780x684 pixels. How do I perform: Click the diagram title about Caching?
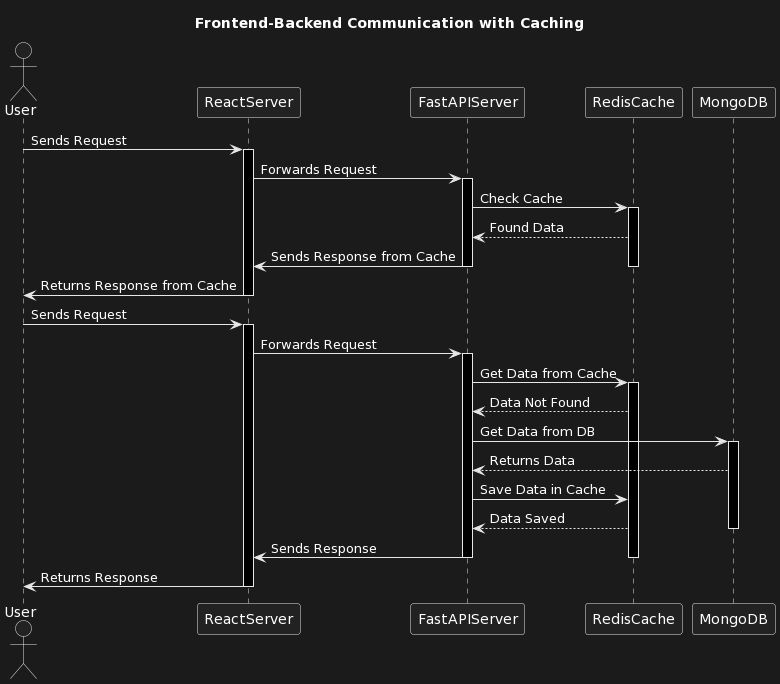389,23
